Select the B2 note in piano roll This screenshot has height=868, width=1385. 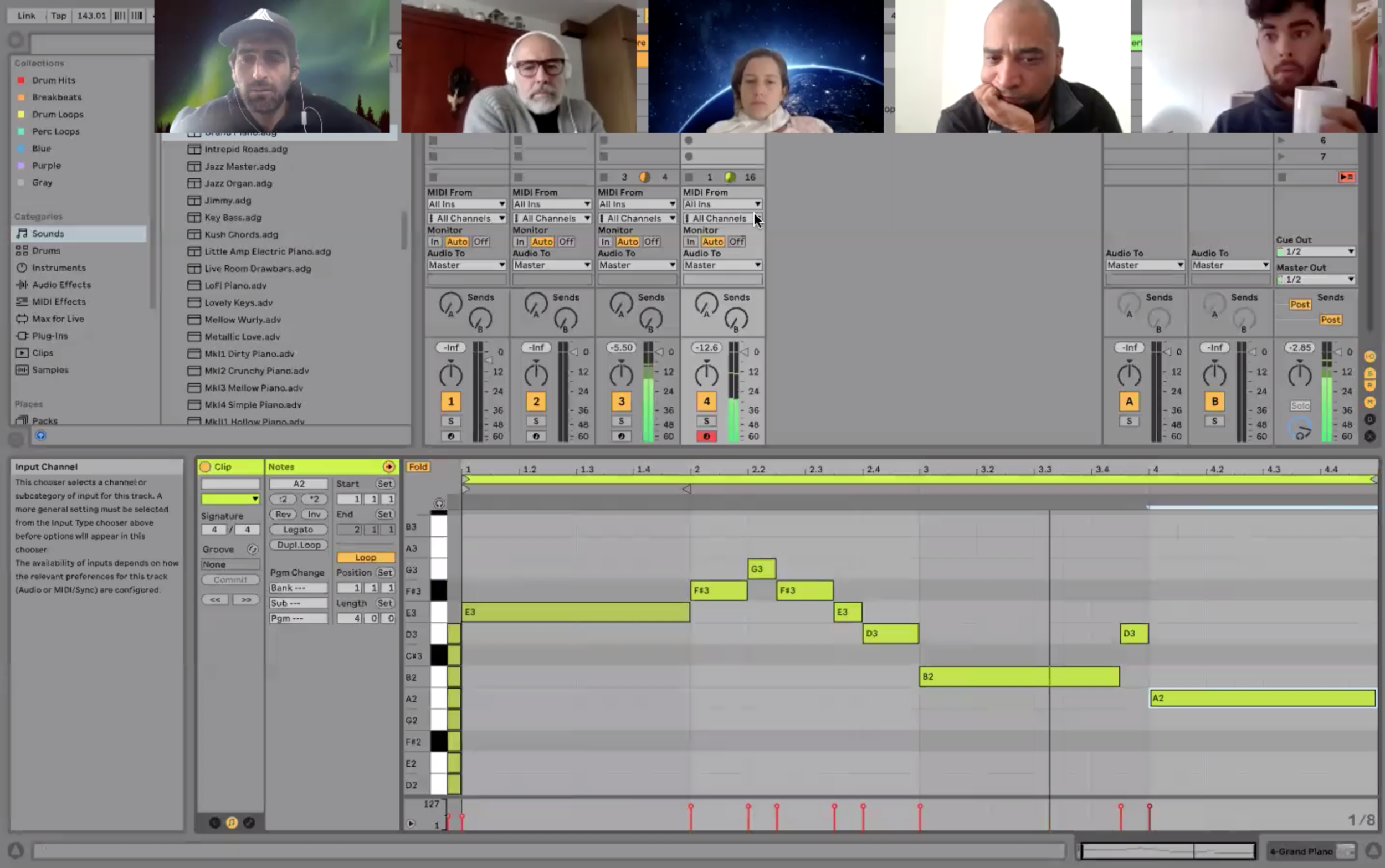tap(1019, 677)
